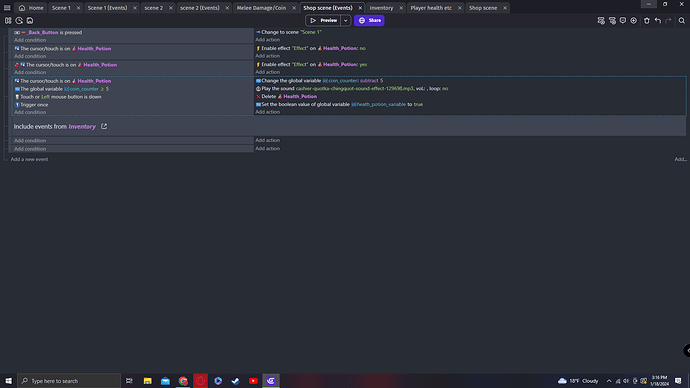Select the Trigger once condition

point(31,105)
